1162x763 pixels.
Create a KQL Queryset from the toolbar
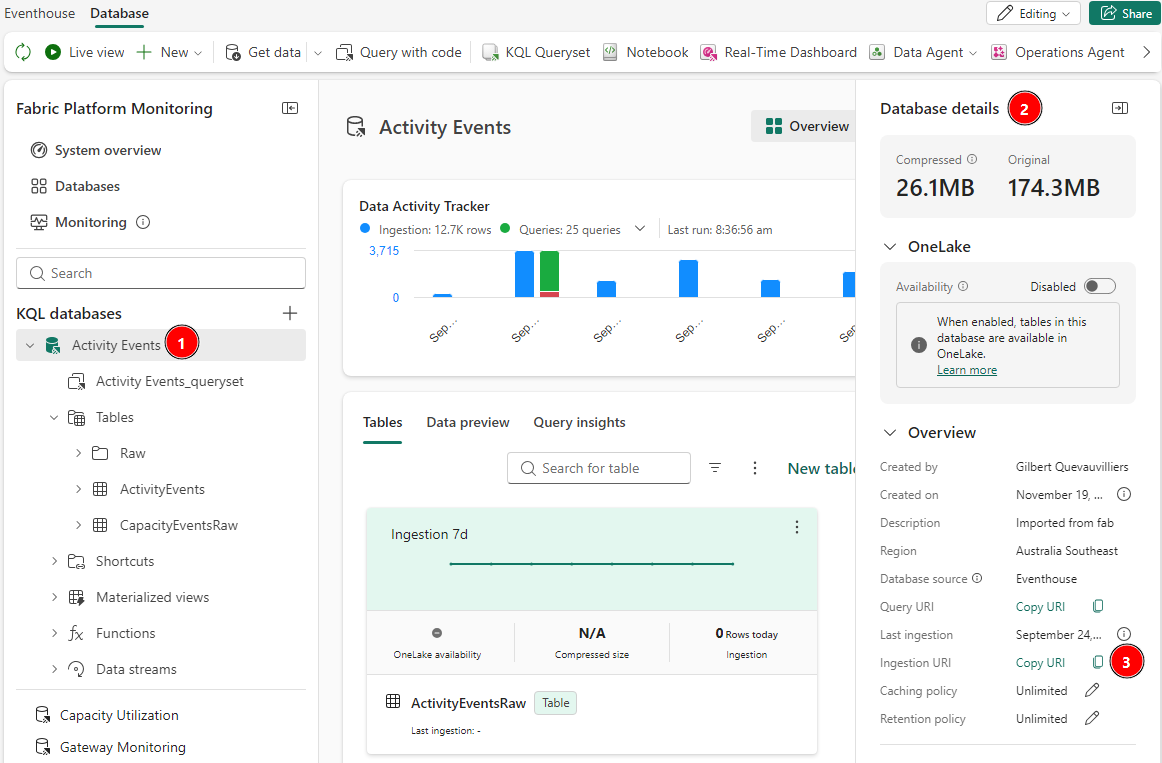(x=536, y=52)
